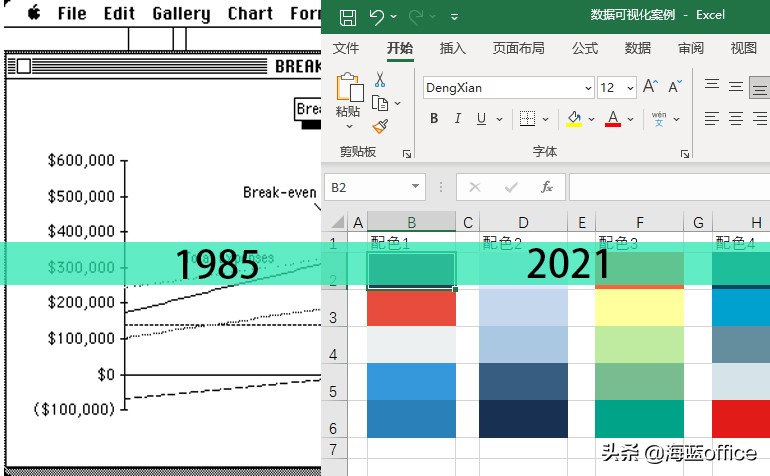Open Gallery menu in Mac Excel
The width and height of the screenshot is (770, 476).
[x=181, y=14]
